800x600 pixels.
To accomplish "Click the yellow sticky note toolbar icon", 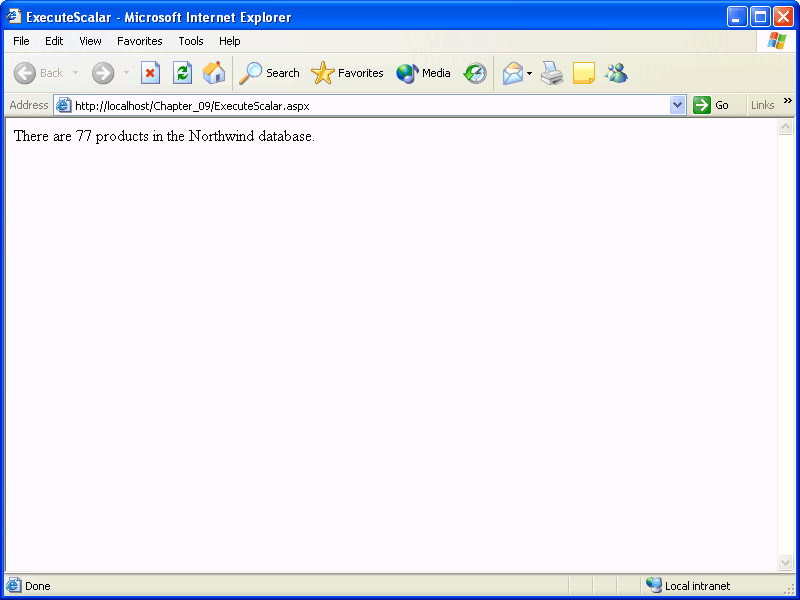I will (584, 73).
